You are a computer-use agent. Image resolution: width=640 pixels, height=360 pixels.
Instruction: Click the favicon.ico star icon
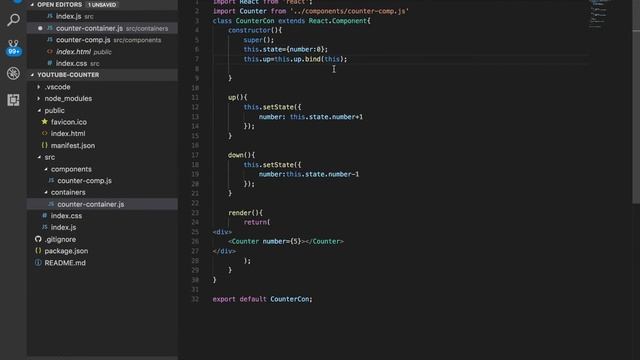coord(44,122)
